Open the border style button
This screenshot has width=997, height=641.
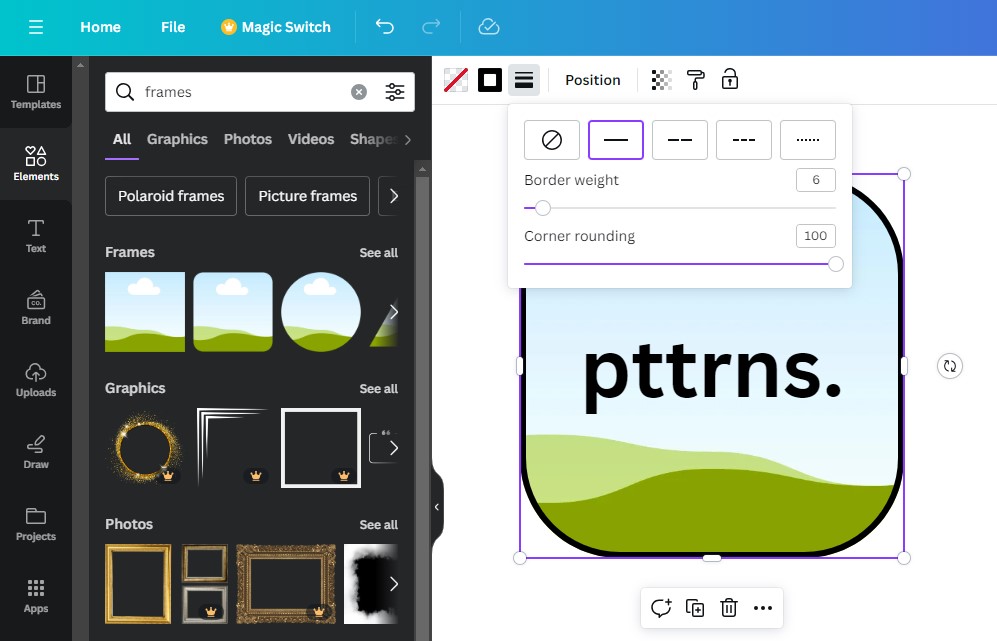pyautogui.click(x=523, y=80)
